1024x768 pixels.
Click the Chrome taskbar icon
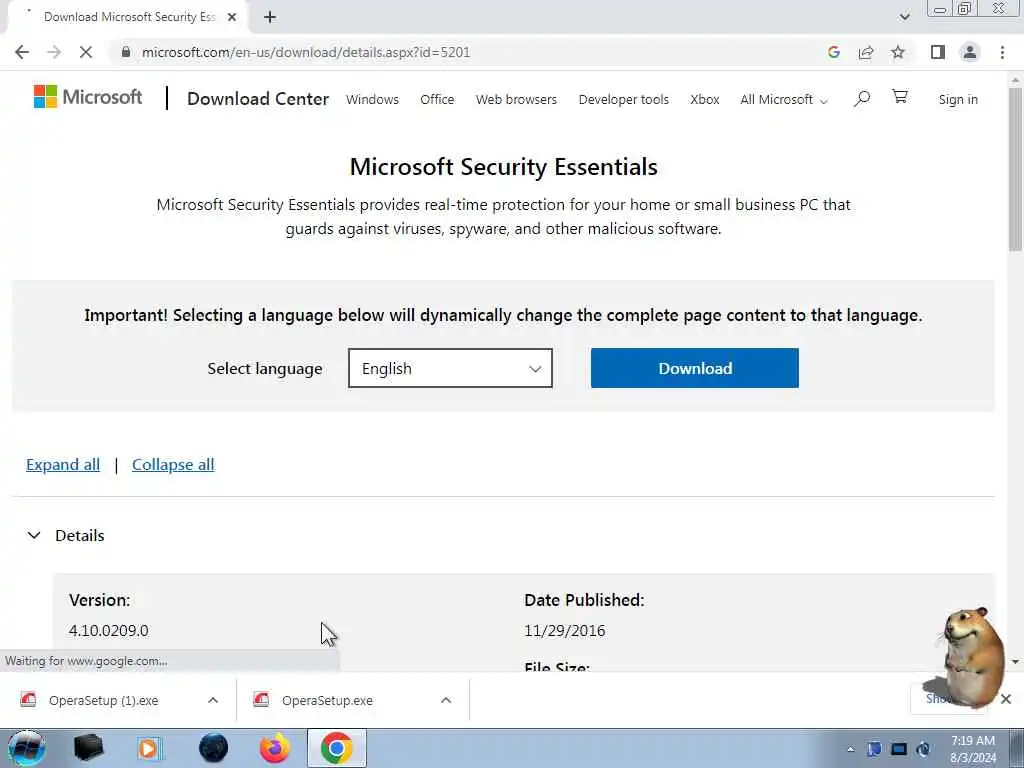click(336, 748)
